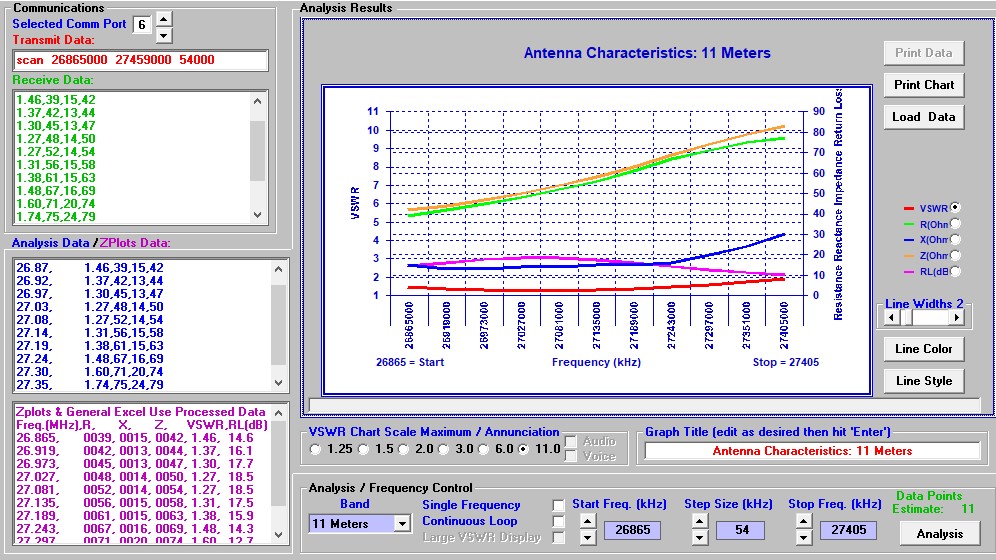Image resolution: width=996 pixels, height=560 pixels.
Task: Select the RL(dB) line radio button
Action: coord(955,271)
